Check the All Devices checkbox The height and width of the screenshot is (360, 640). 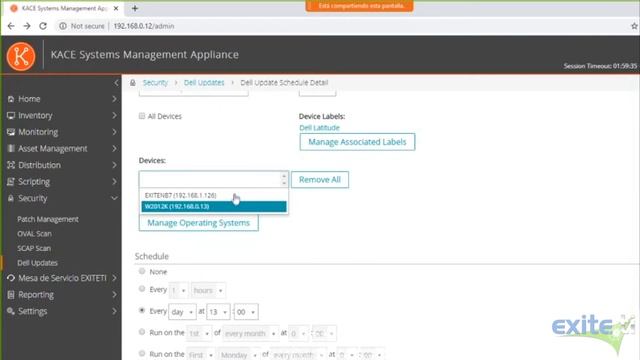coord(142,116)
